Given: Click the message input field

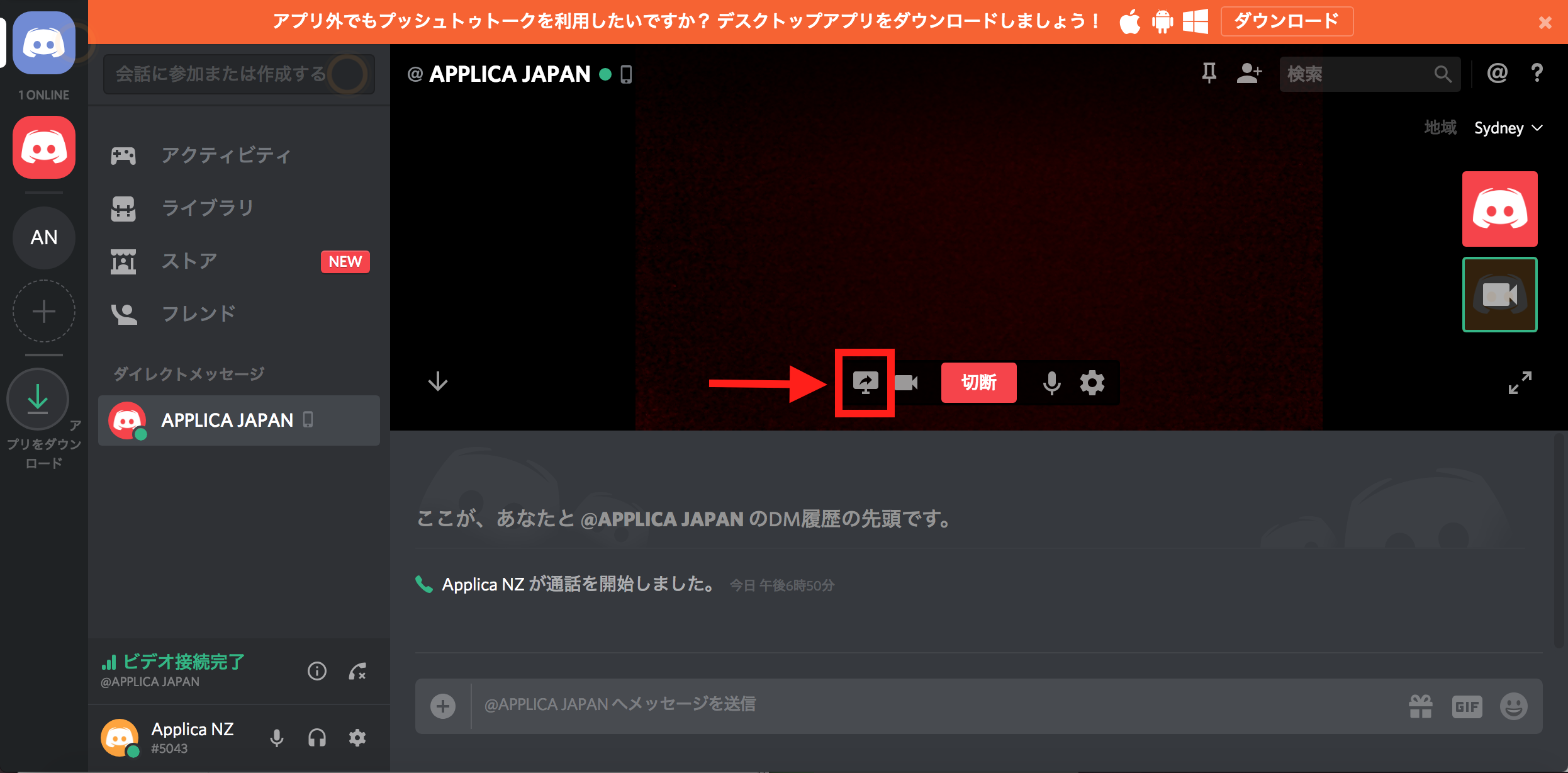Looking at the screenshot, I should (x=938, y=705).
